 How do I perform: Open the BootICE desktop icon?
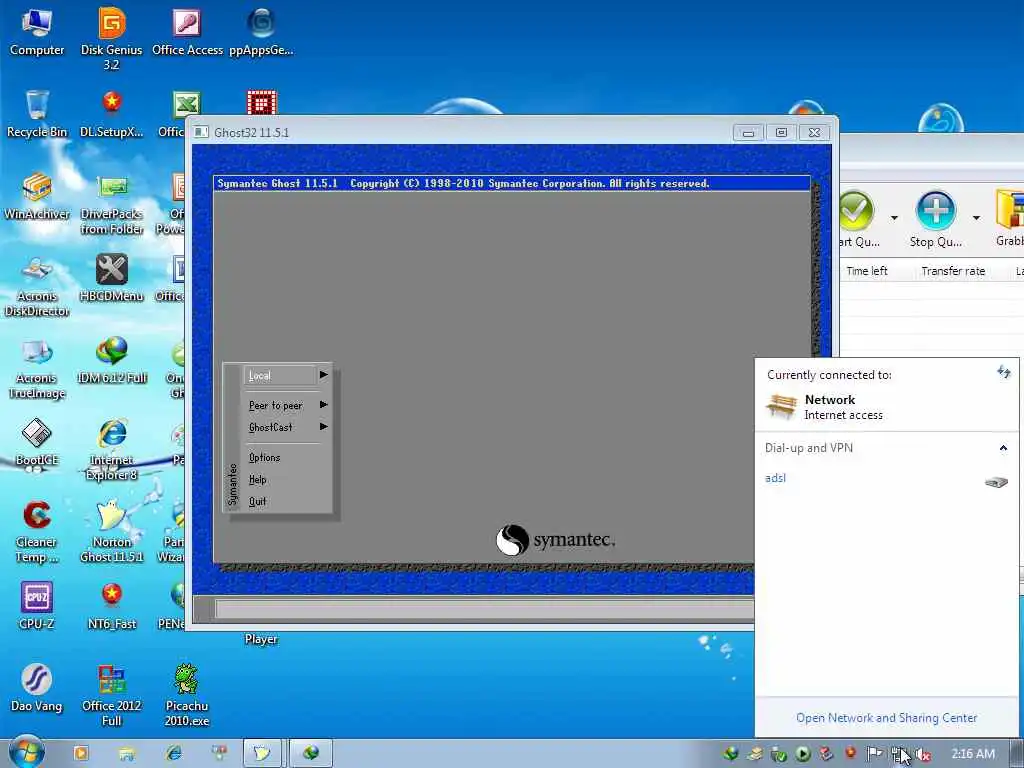coord(37,443)
